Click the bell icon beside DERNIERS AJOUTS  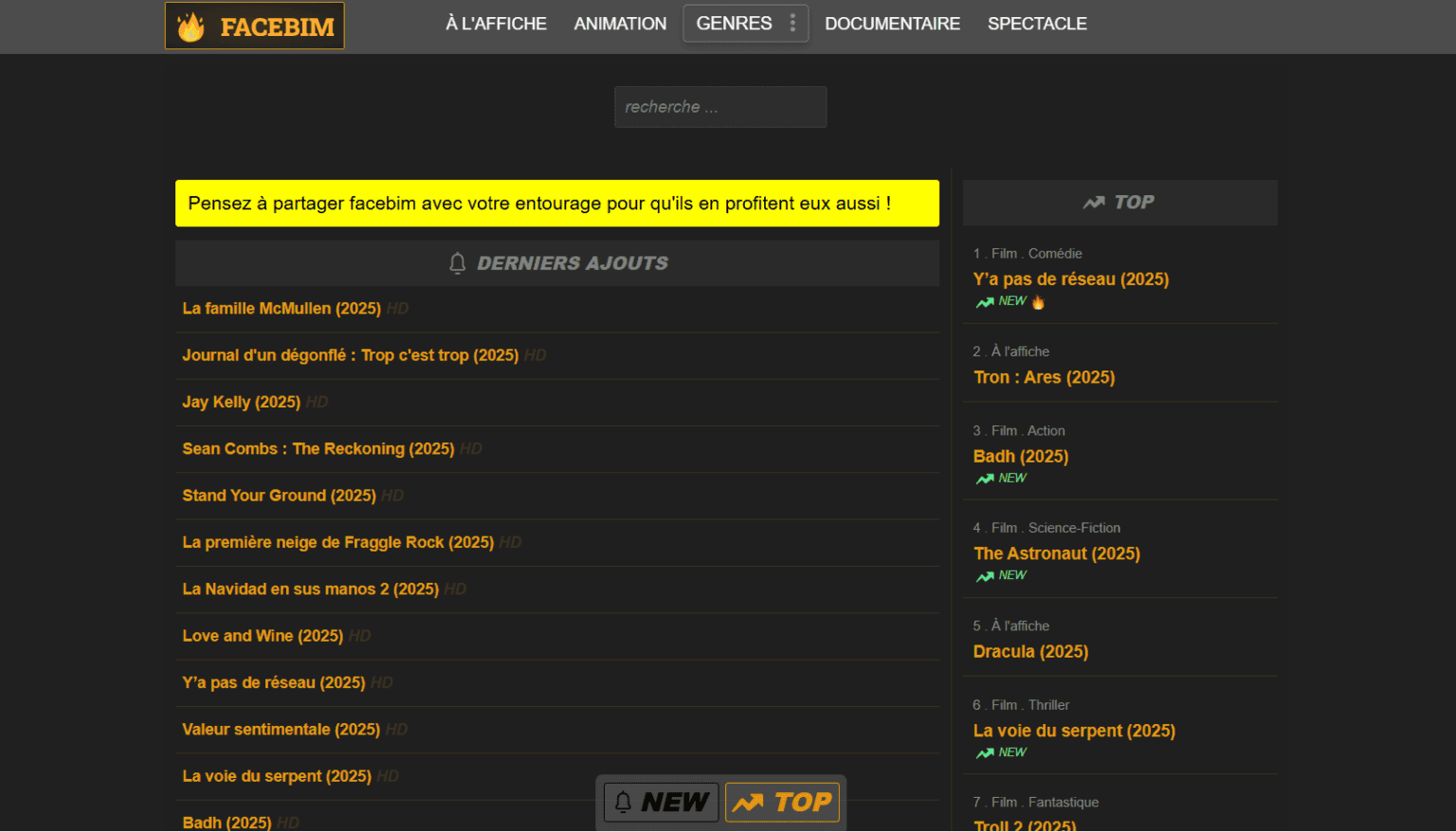click(458, 262)
